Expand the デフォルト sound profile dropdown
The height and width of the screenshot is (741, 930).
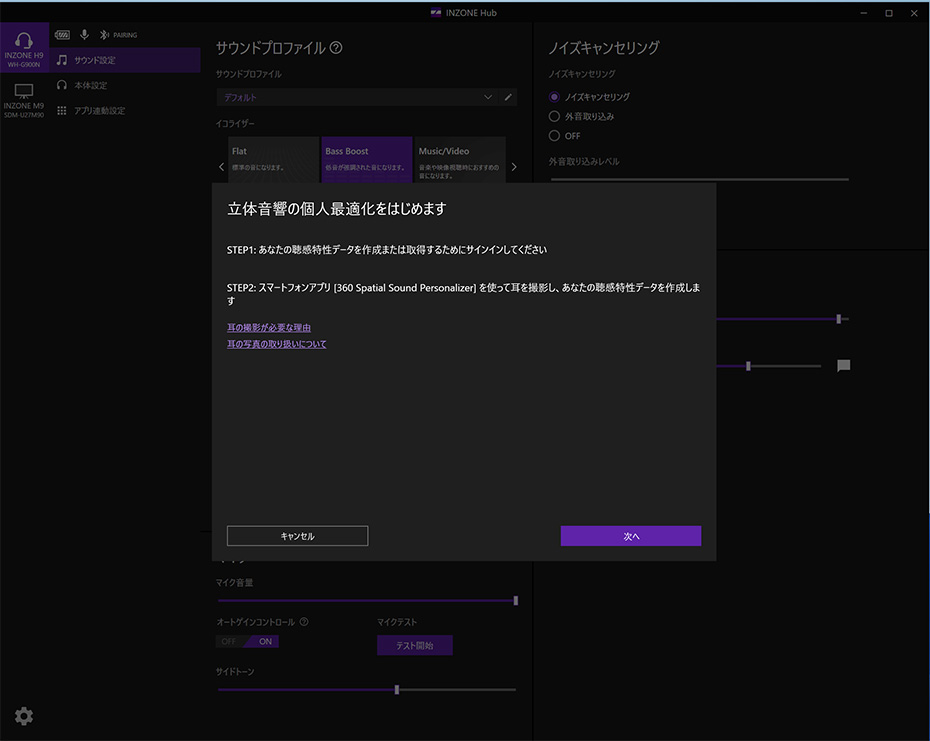click(x=487, y=97)
